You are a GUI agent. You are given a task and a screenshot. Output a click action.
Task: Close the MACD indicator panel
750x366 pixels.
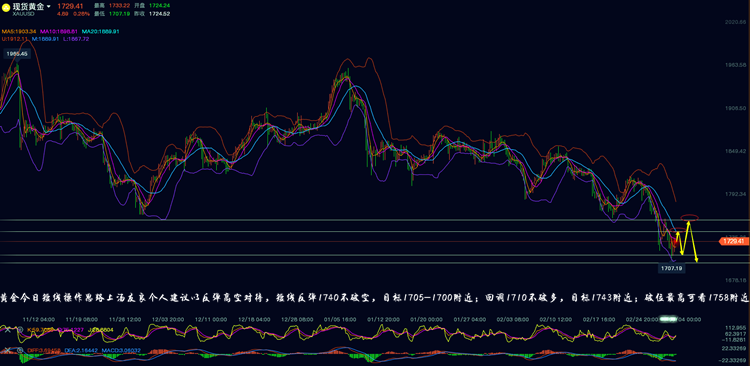(8, 350)
